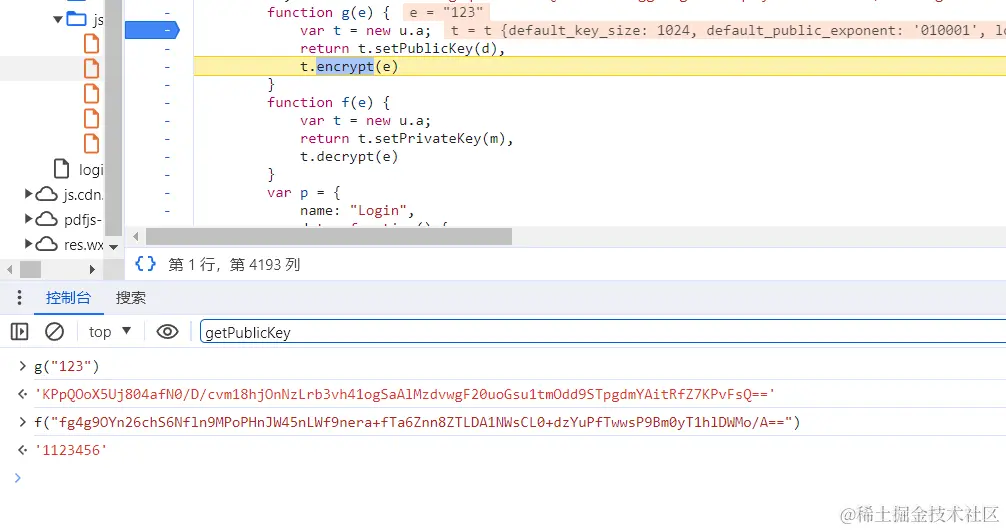1006x531 pixels.
Task: Click file tree scroll-down arrow
Action: click(x=114, y=246)
